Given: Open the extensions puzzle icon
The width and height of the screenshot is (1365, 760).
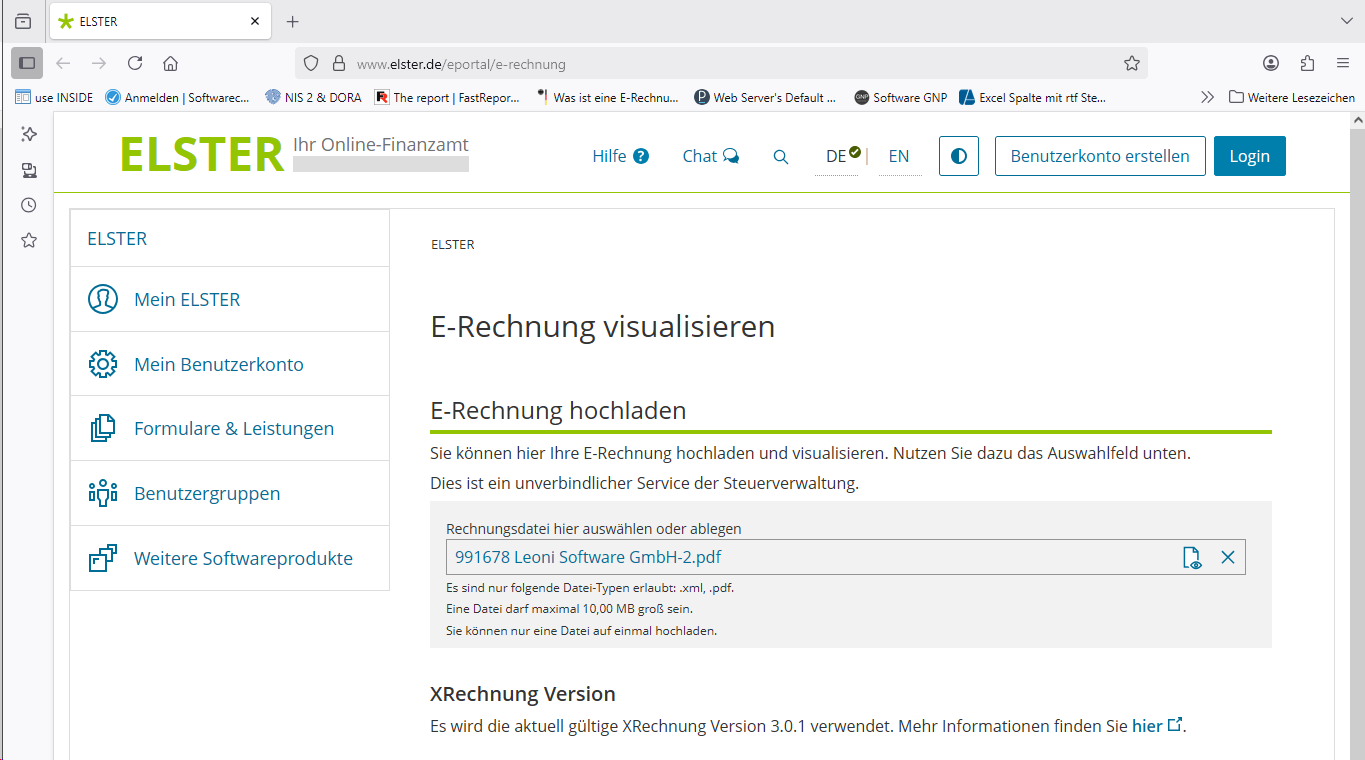Looking at the screenshot, I should point(1307,63).
